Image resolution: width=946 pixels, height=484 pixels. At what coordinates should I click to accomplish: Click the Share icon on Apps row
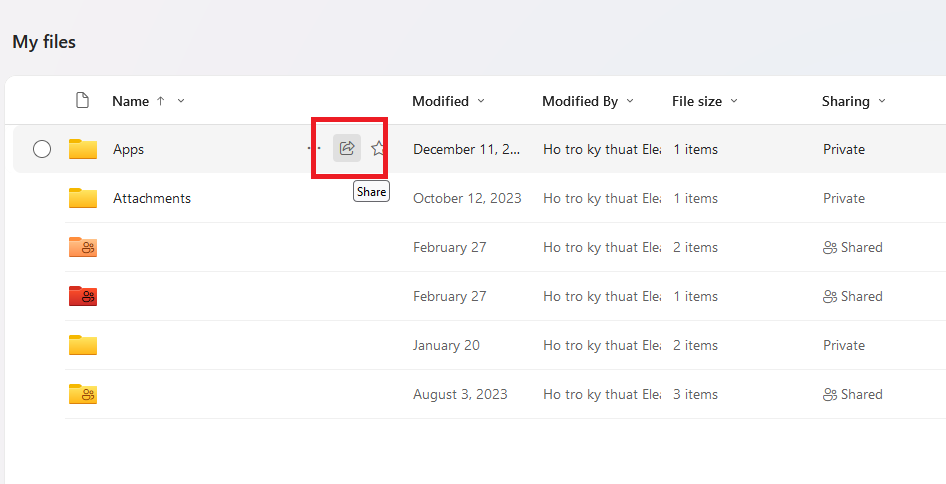click(x=347, y=149)
